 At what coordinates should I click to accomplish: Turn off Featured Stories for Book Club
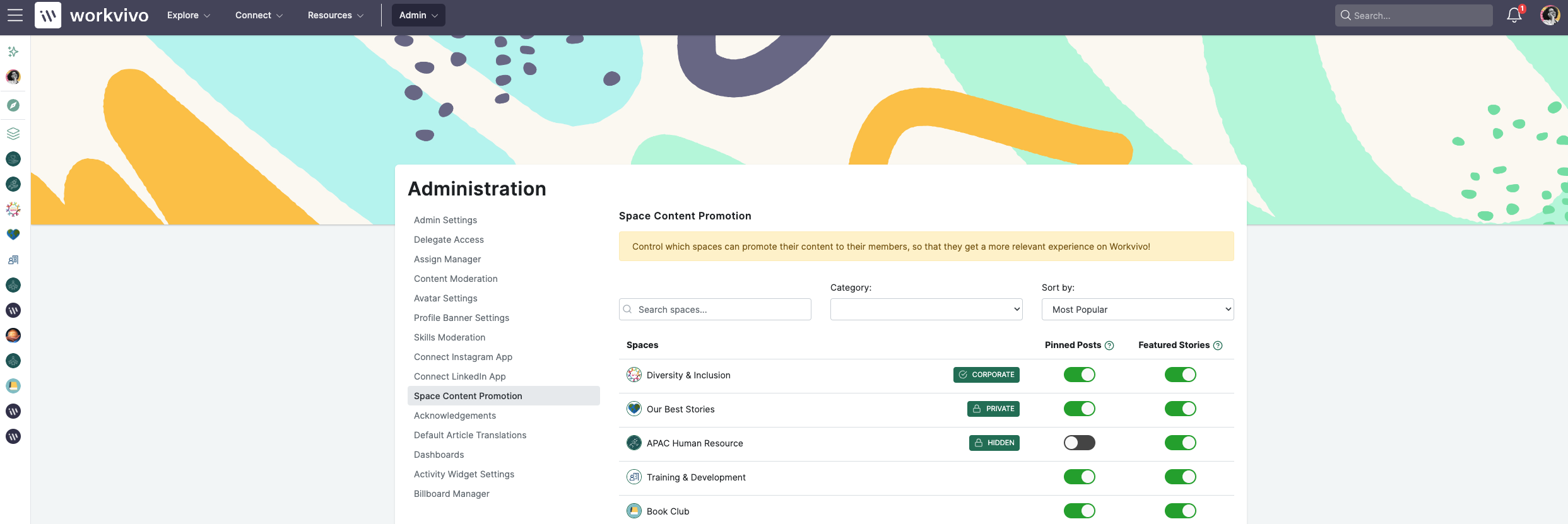click(x=1180, y=510)
